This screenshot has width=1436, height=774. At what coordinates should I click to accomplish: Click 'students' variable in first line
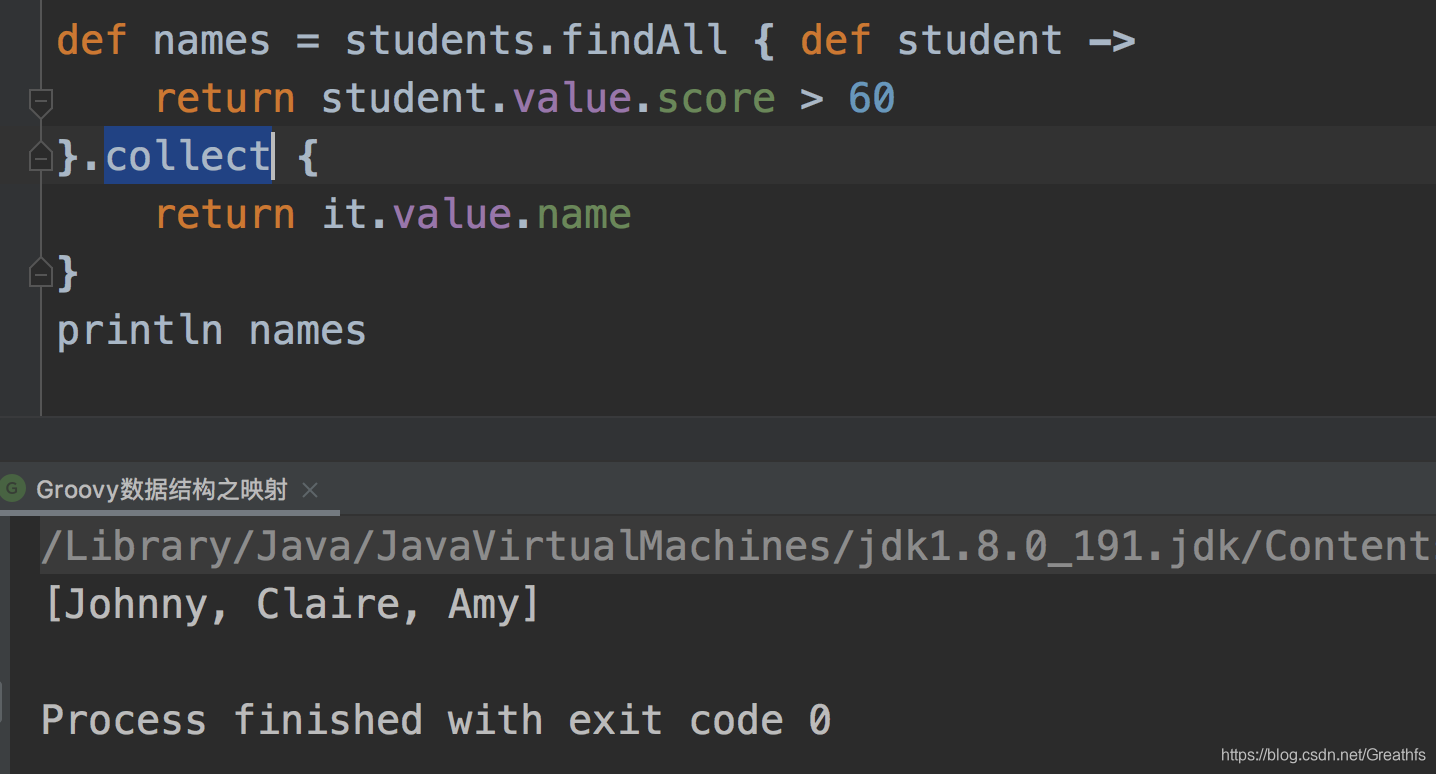coord(440,41)
